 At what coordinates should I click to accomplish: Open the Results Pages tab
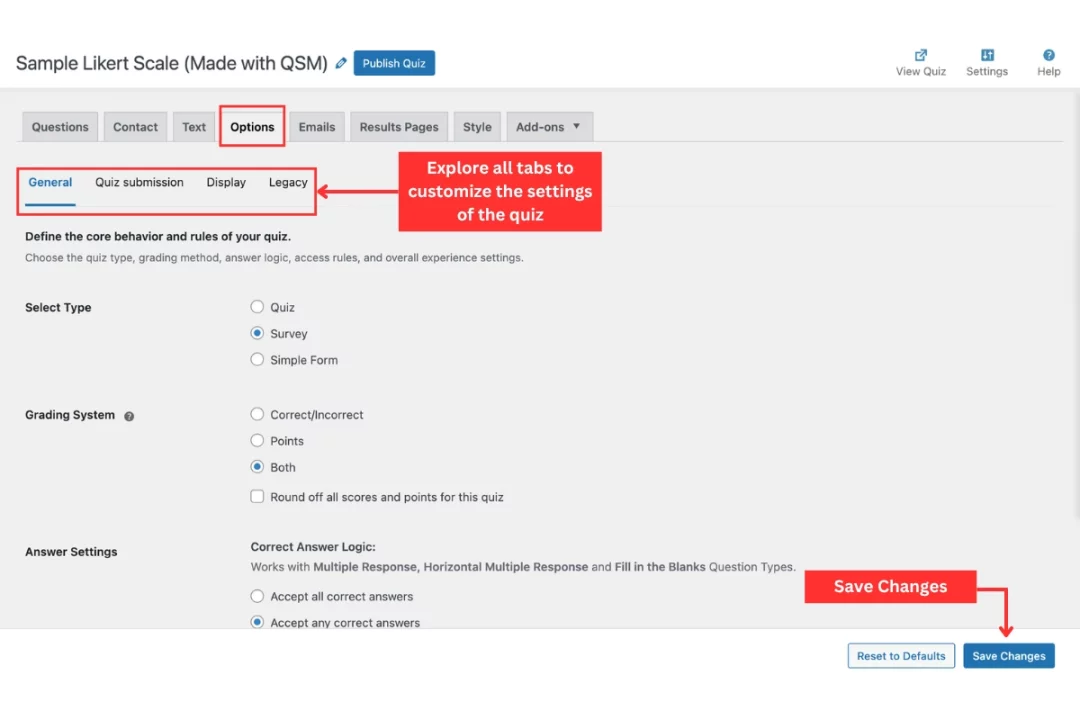point(398,126)
